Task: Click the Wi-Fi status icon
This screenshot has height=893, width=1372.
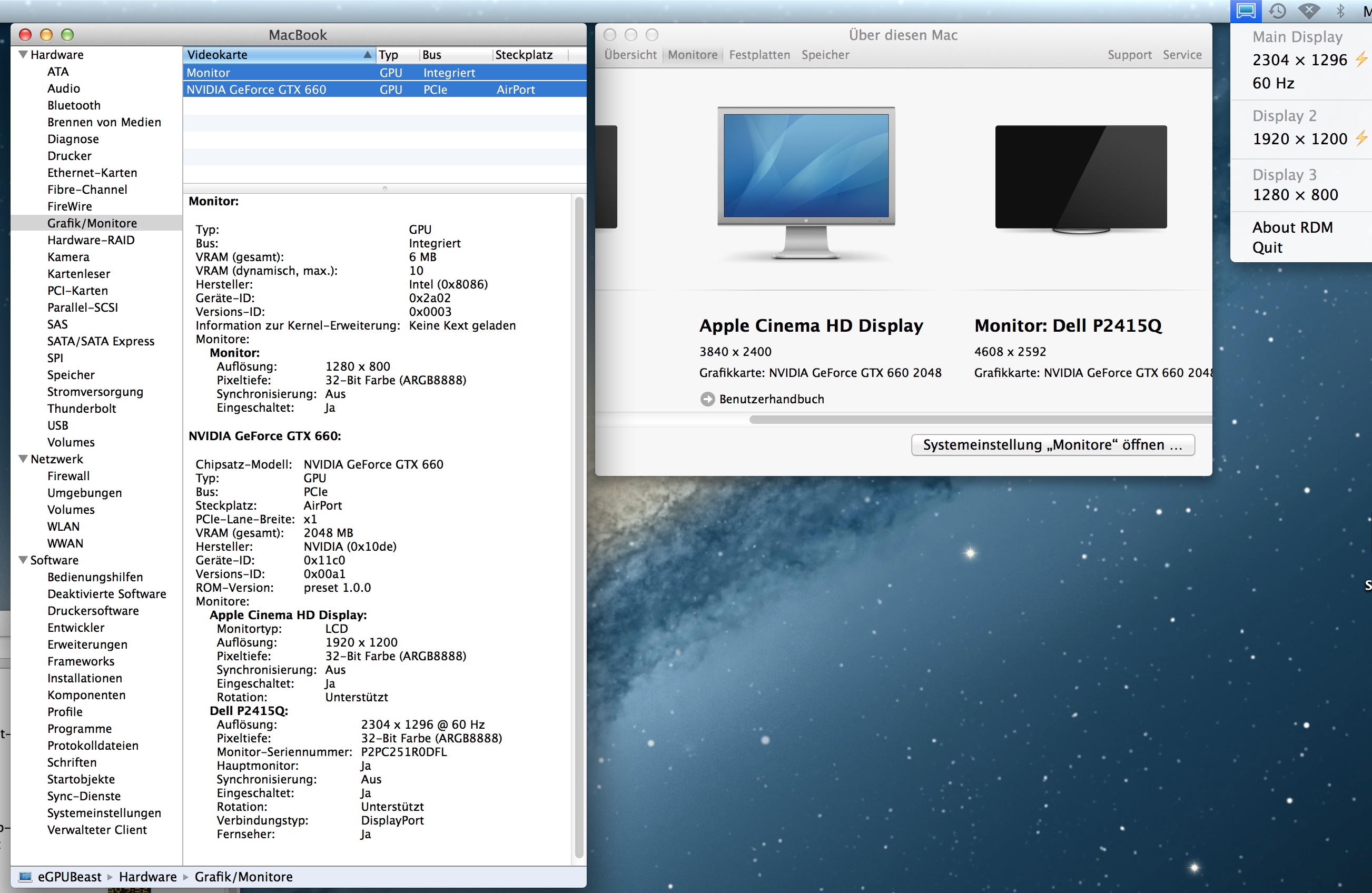Action: pos(1309,11)
